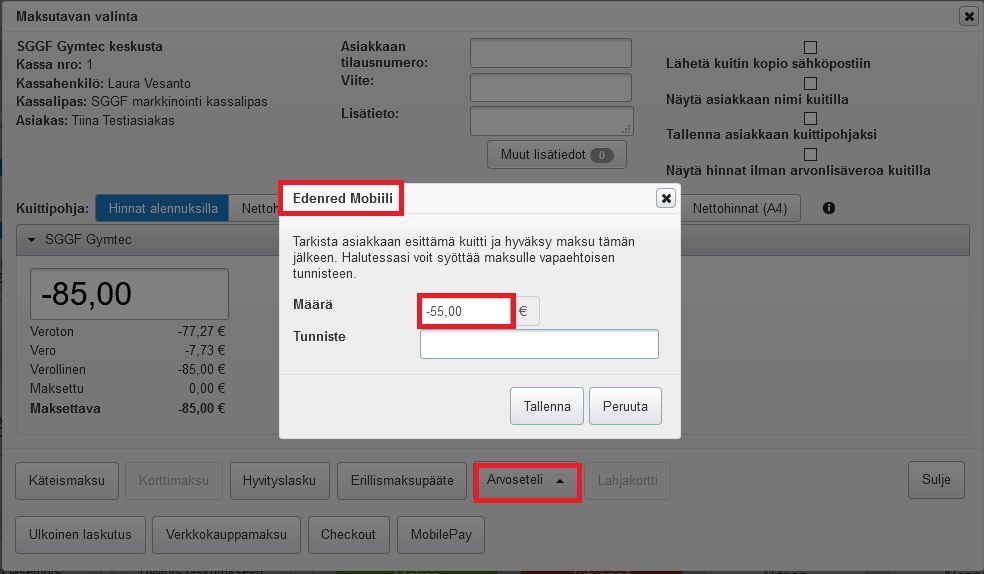Open Muut lisätiedot details
Screen dimensions: 984x574
coord(556,155)
